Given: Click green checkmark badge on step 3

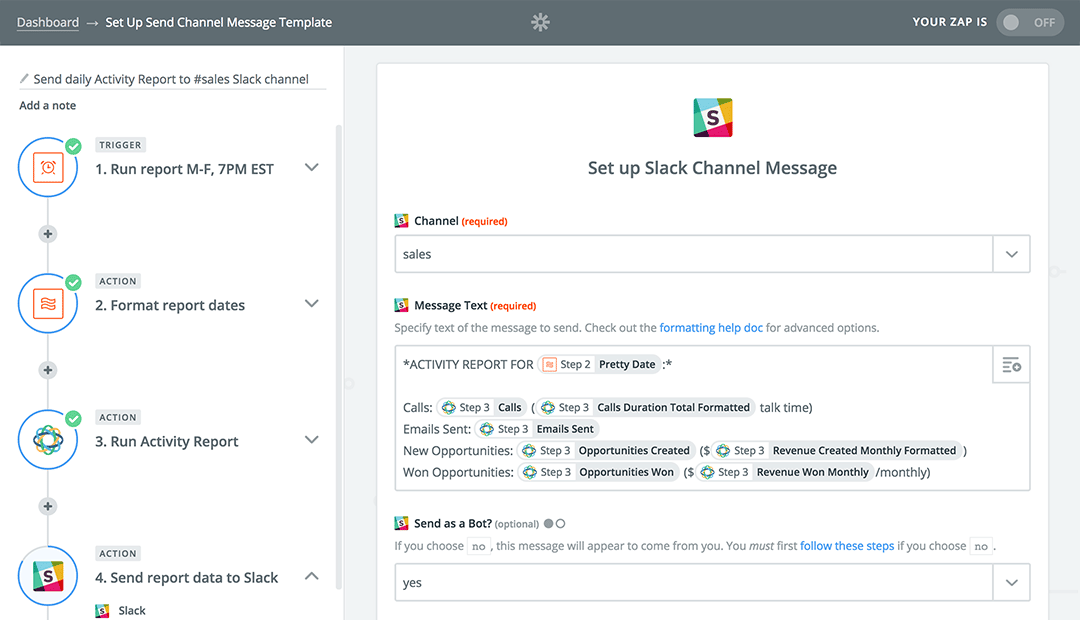Looking at the screenshot, I should [x=73, y=418].
